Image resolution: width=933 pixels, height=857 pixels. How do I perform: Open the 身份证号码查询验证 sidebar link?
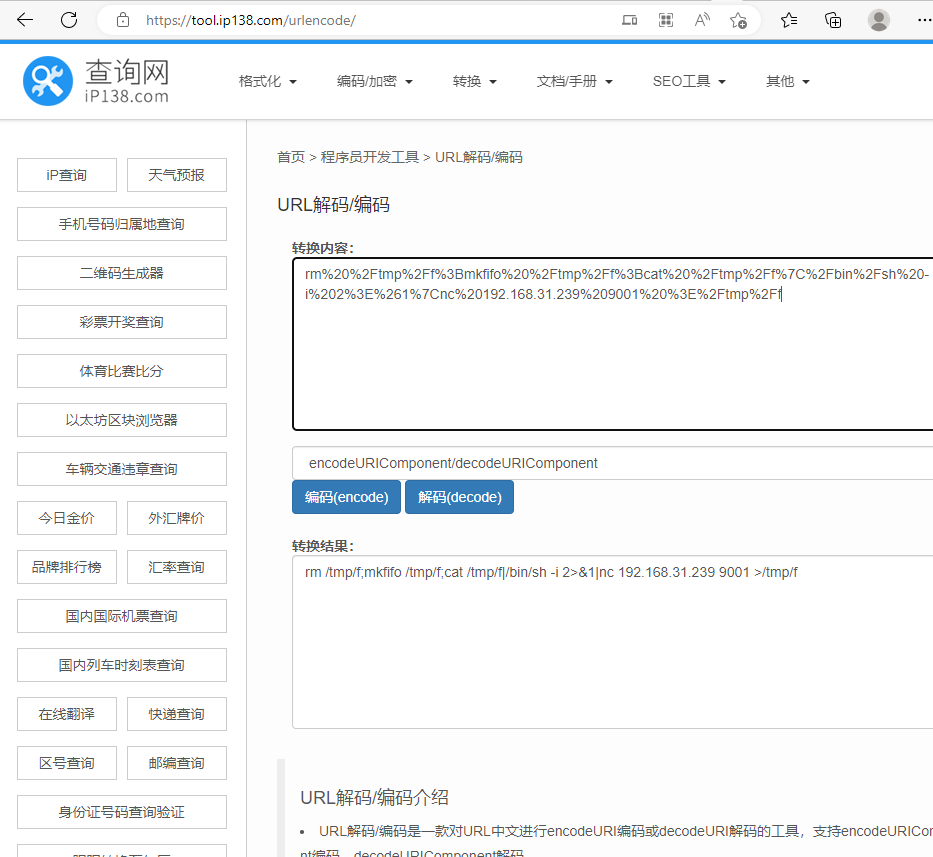coord(122,812)
